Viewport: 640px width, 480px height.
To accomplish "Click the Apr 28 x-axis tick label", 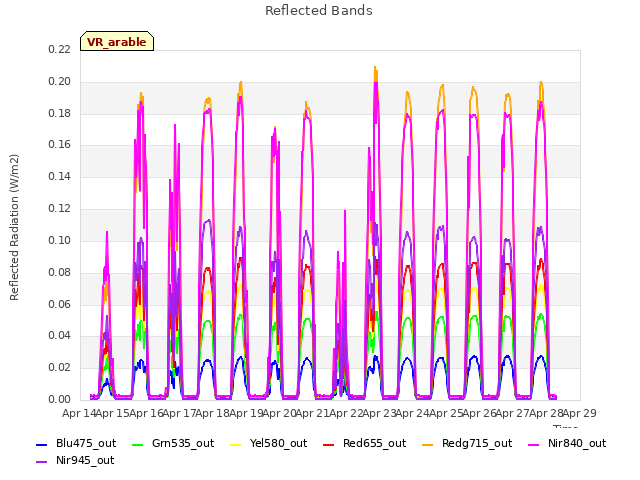I will point(546,413).
